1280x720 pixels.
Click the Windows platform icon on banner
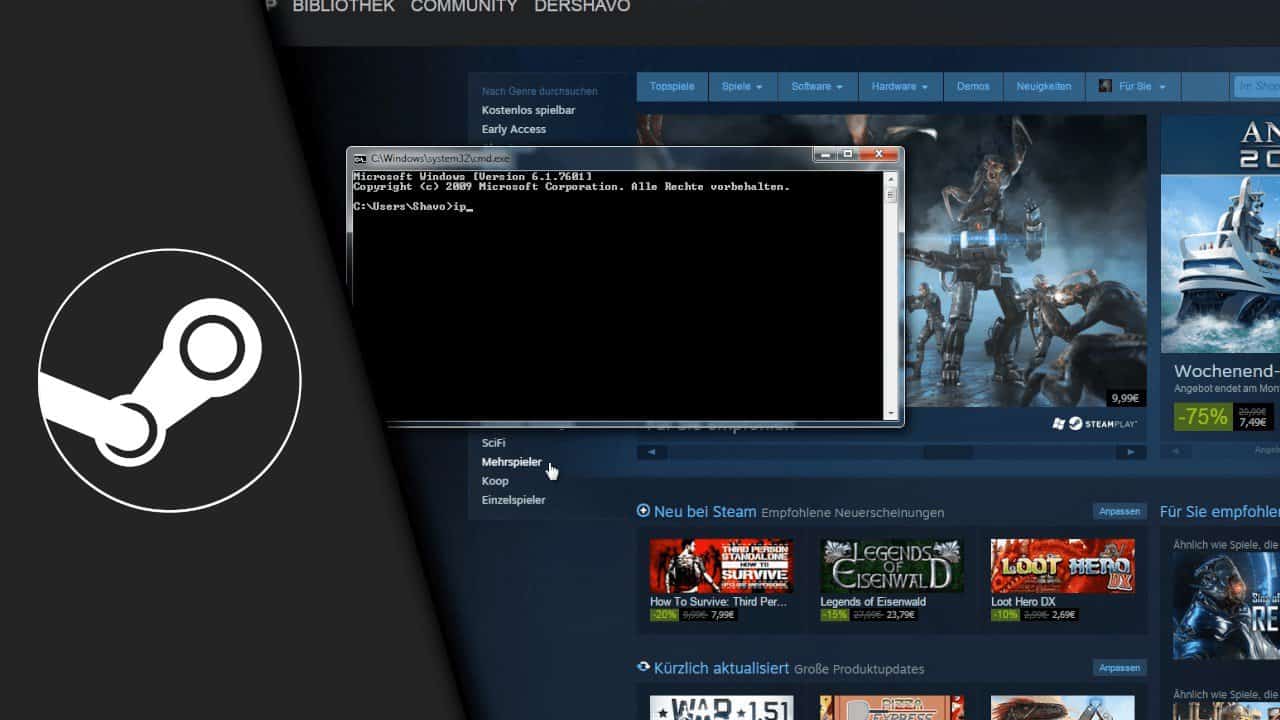(x=1059, y=424)
